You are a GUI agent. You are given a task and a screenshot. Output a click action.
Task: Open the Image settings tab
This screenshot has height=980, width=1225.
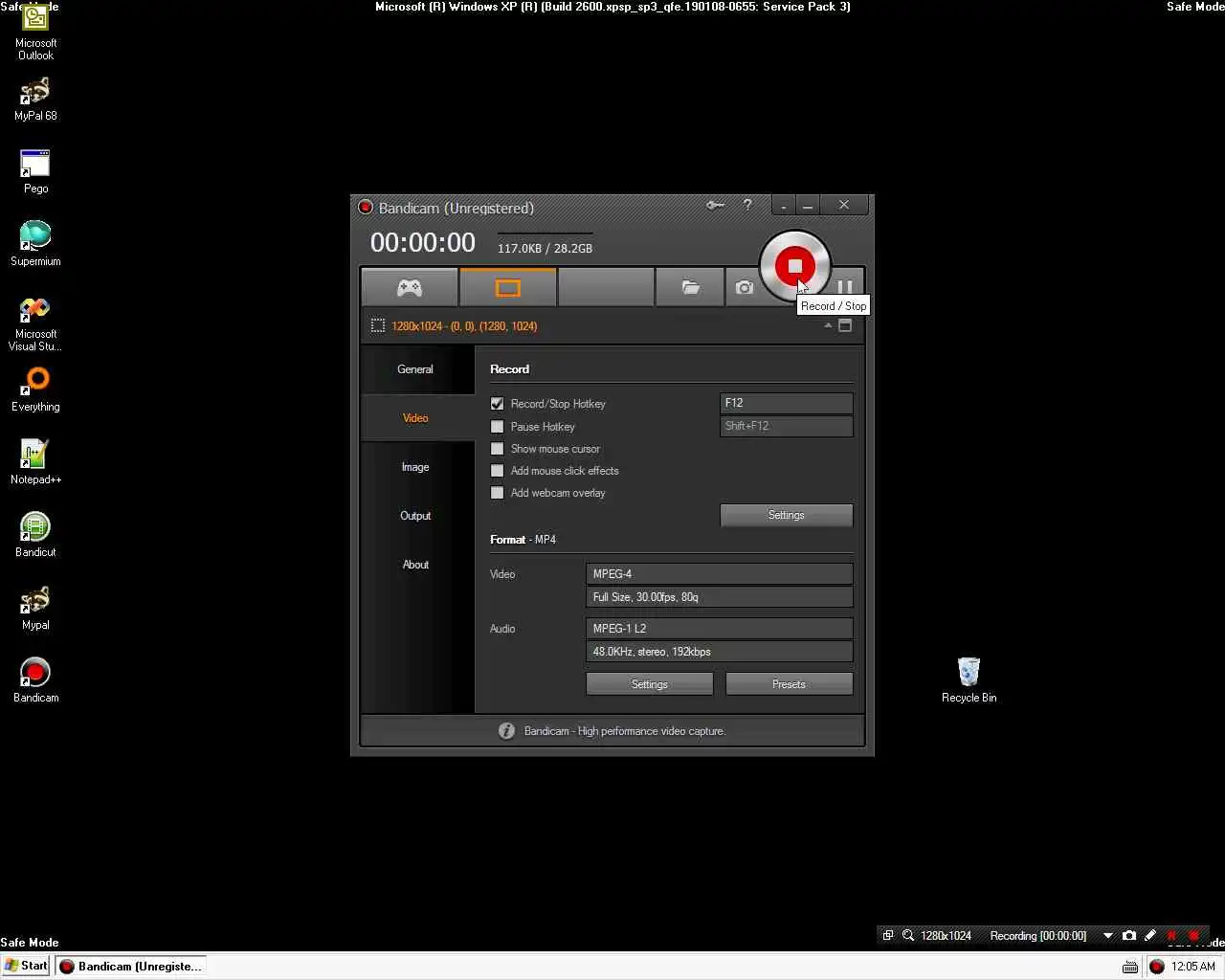point(415,467)
